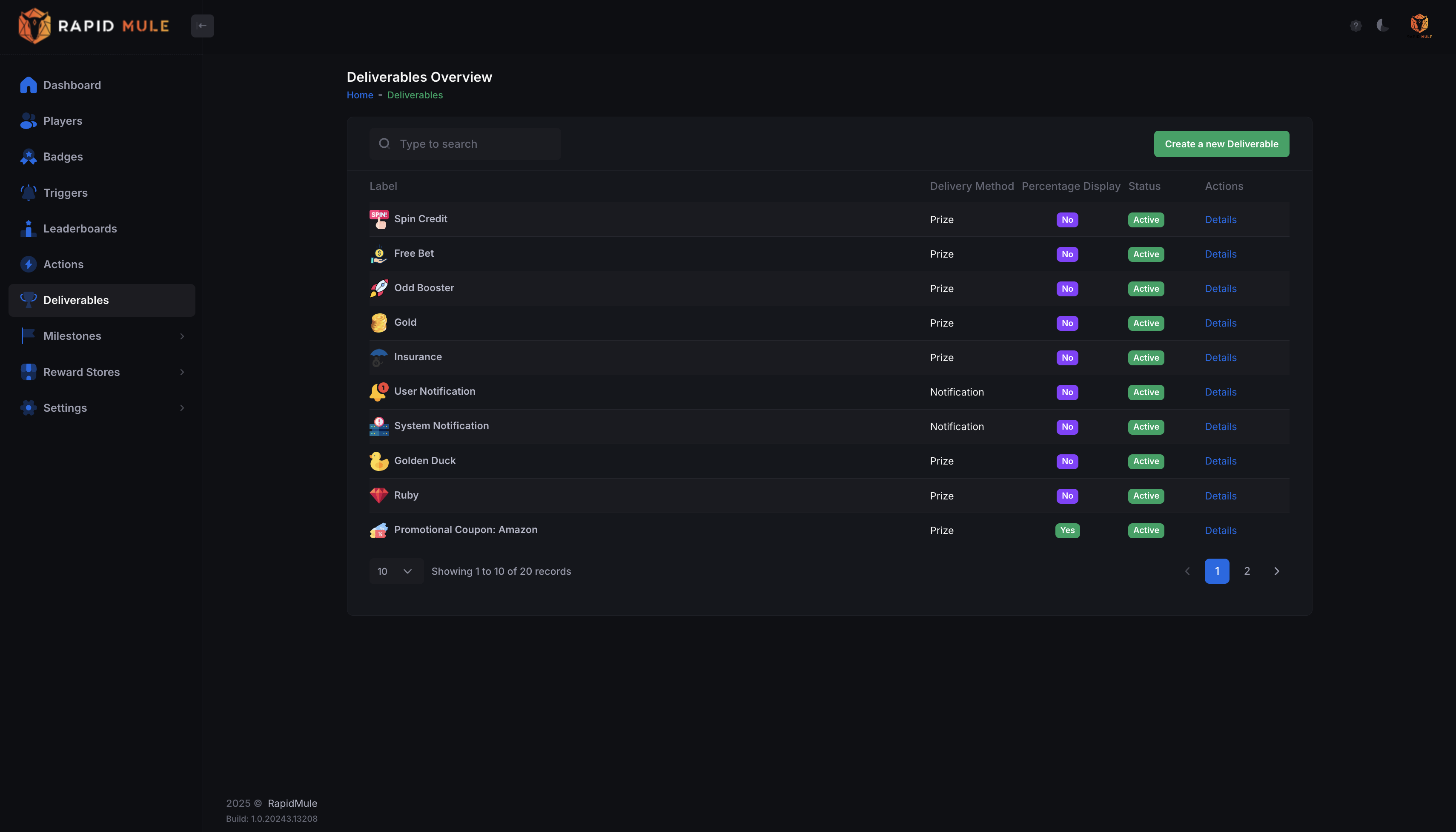Click Create a new Deliverable button

[1221, 144]
